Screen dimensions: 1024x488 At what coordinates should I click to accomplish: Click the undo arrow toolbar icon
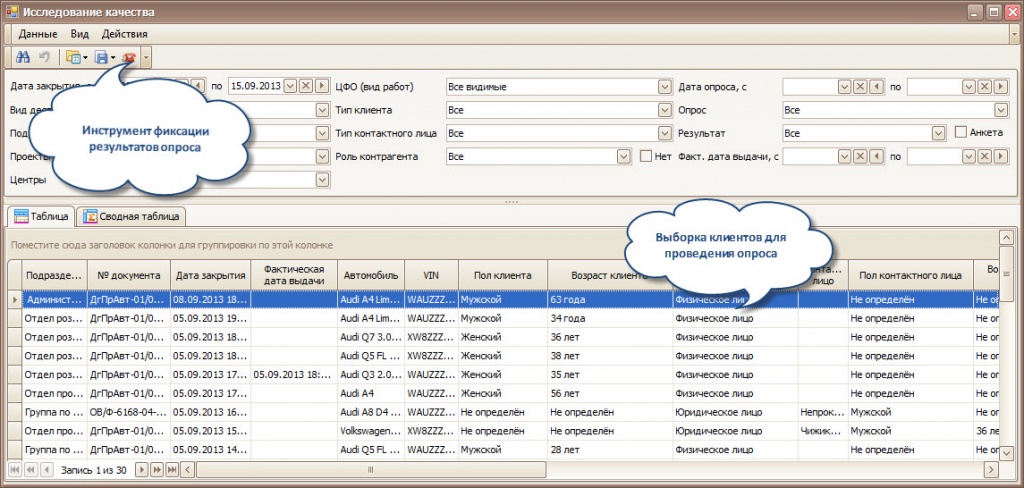[x=42, y=58]
